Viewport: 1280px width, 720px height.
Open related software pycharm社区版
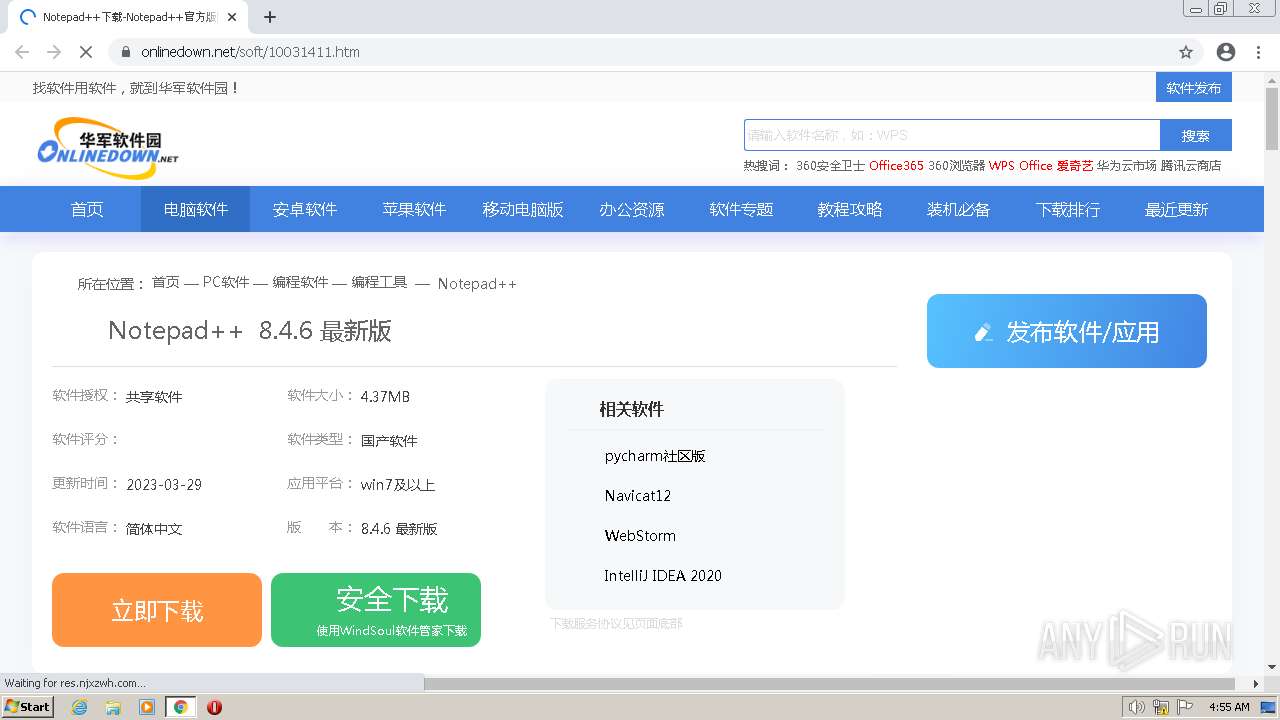[655, 456]
